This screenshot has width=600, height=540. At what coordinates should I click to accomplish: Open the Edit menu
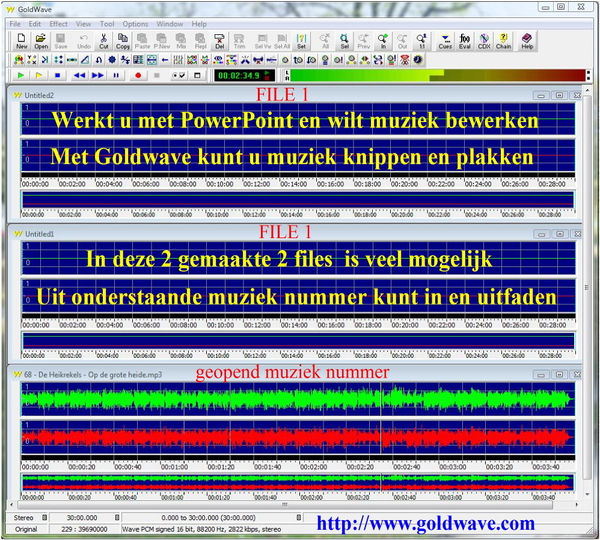(35, 24)
